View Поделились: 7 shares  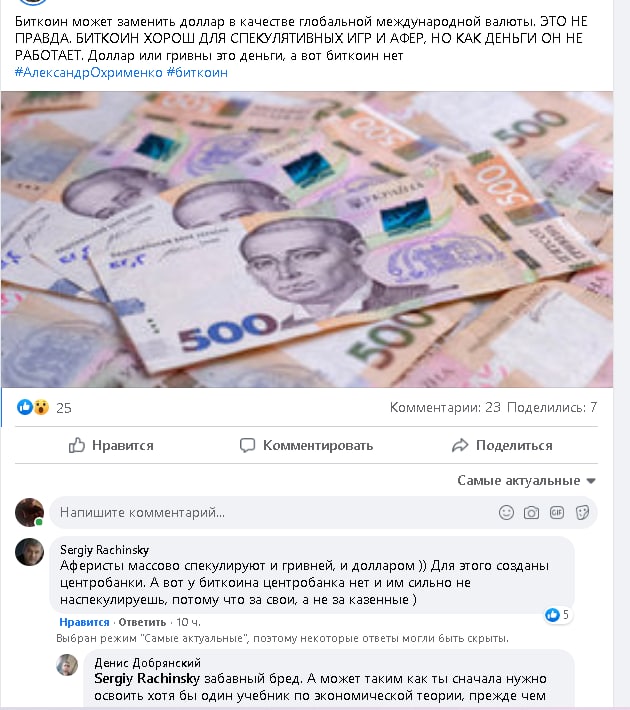pos(552,408)
